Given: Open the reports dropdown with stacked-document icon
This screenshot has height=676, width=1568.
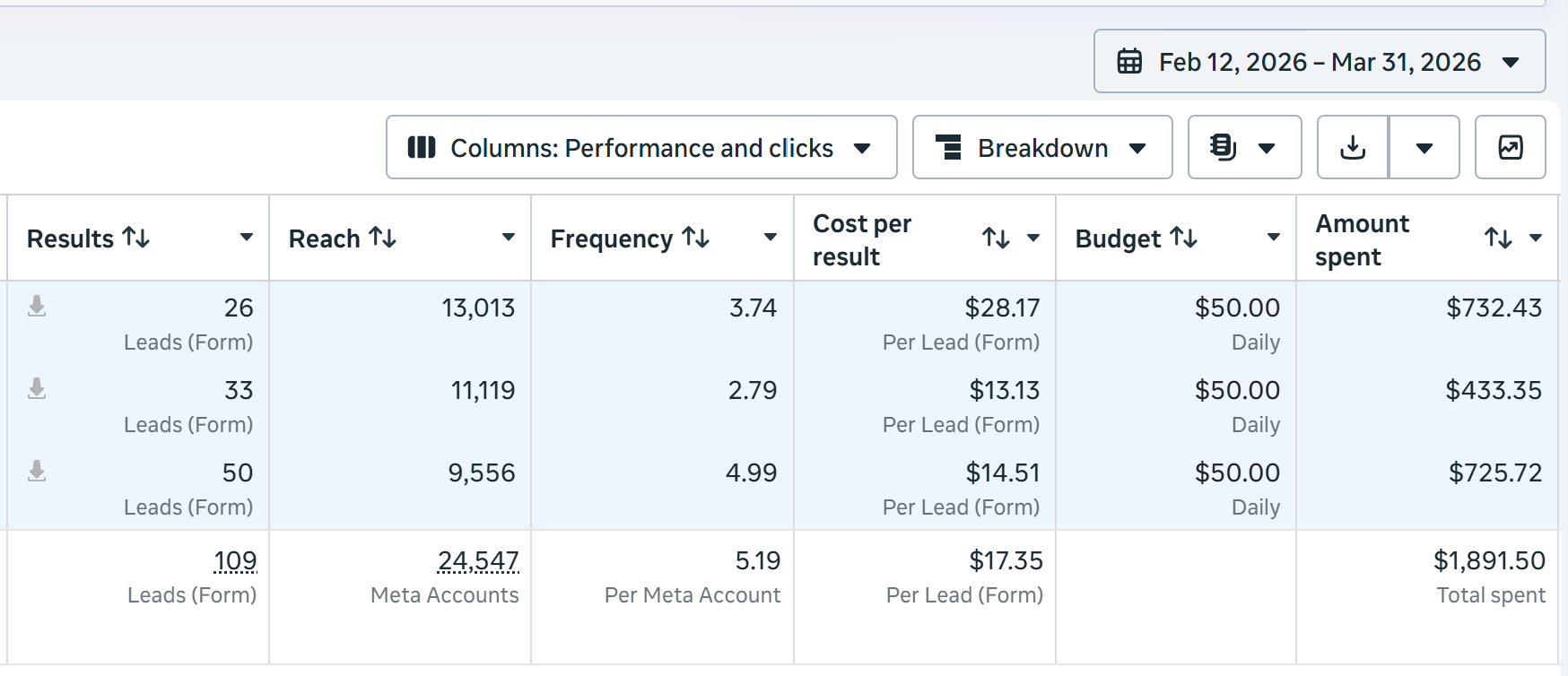Looking at the screenshot, I should pyautogui.click(x=1244, y=147).
